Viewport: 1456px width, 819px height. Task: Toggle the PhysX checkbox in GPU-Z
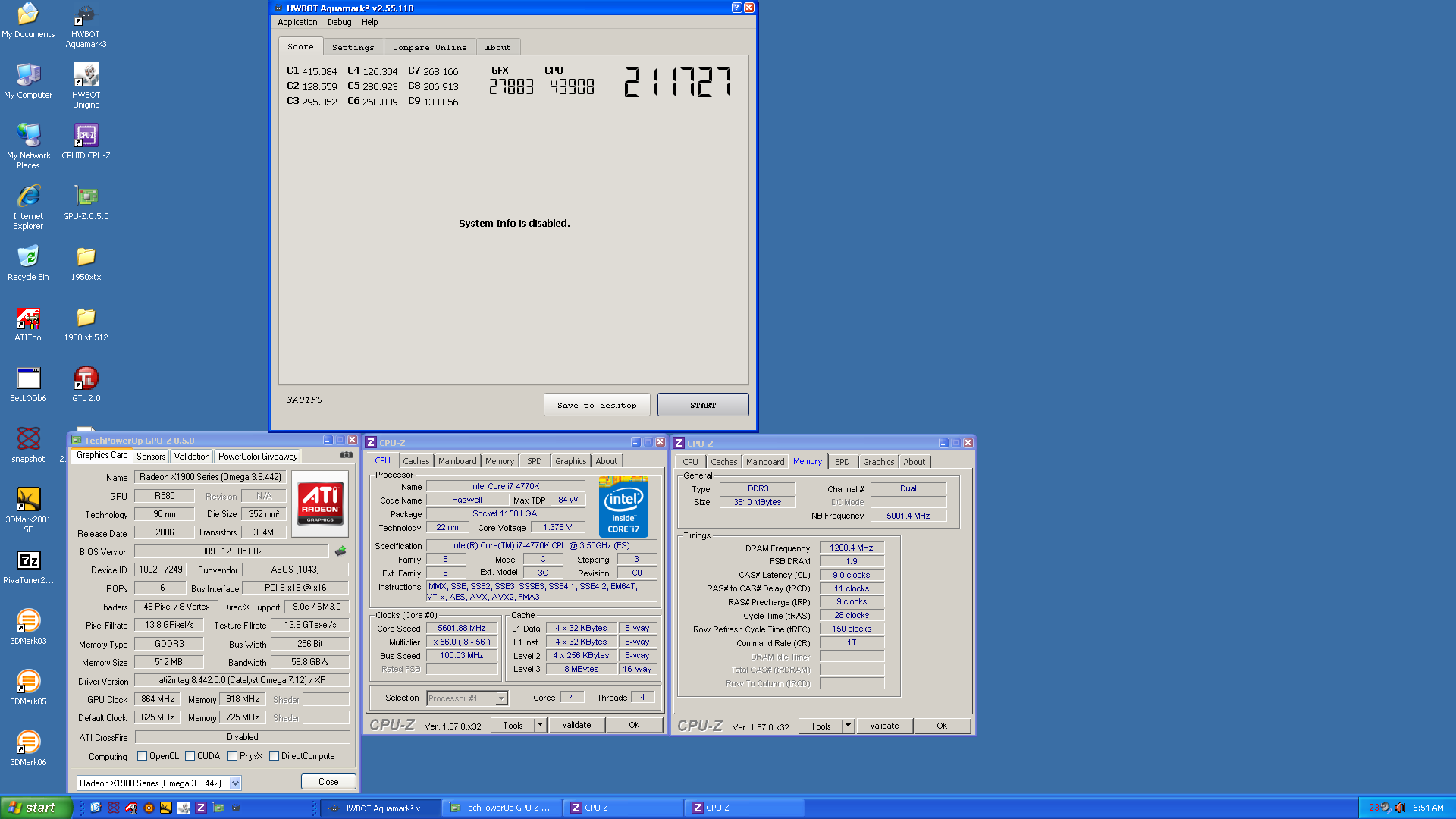click(x=232, y=756)
